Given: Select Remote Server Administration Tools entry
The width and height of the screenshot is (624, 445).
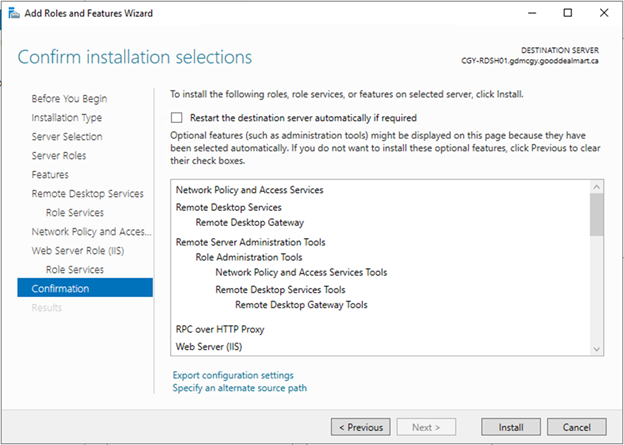Looking at the screenshot, I should pos(251,242).
